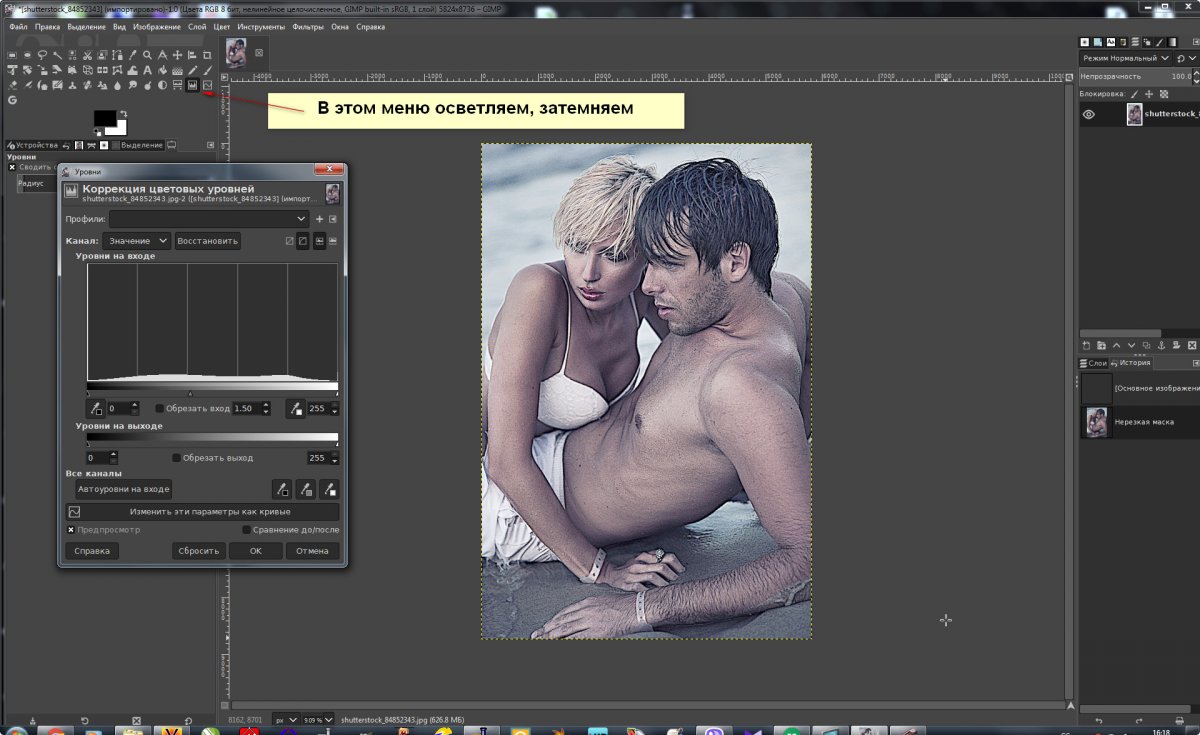
Task: Open the 'Канал' Значение dropdown
Action: [136, 241]
